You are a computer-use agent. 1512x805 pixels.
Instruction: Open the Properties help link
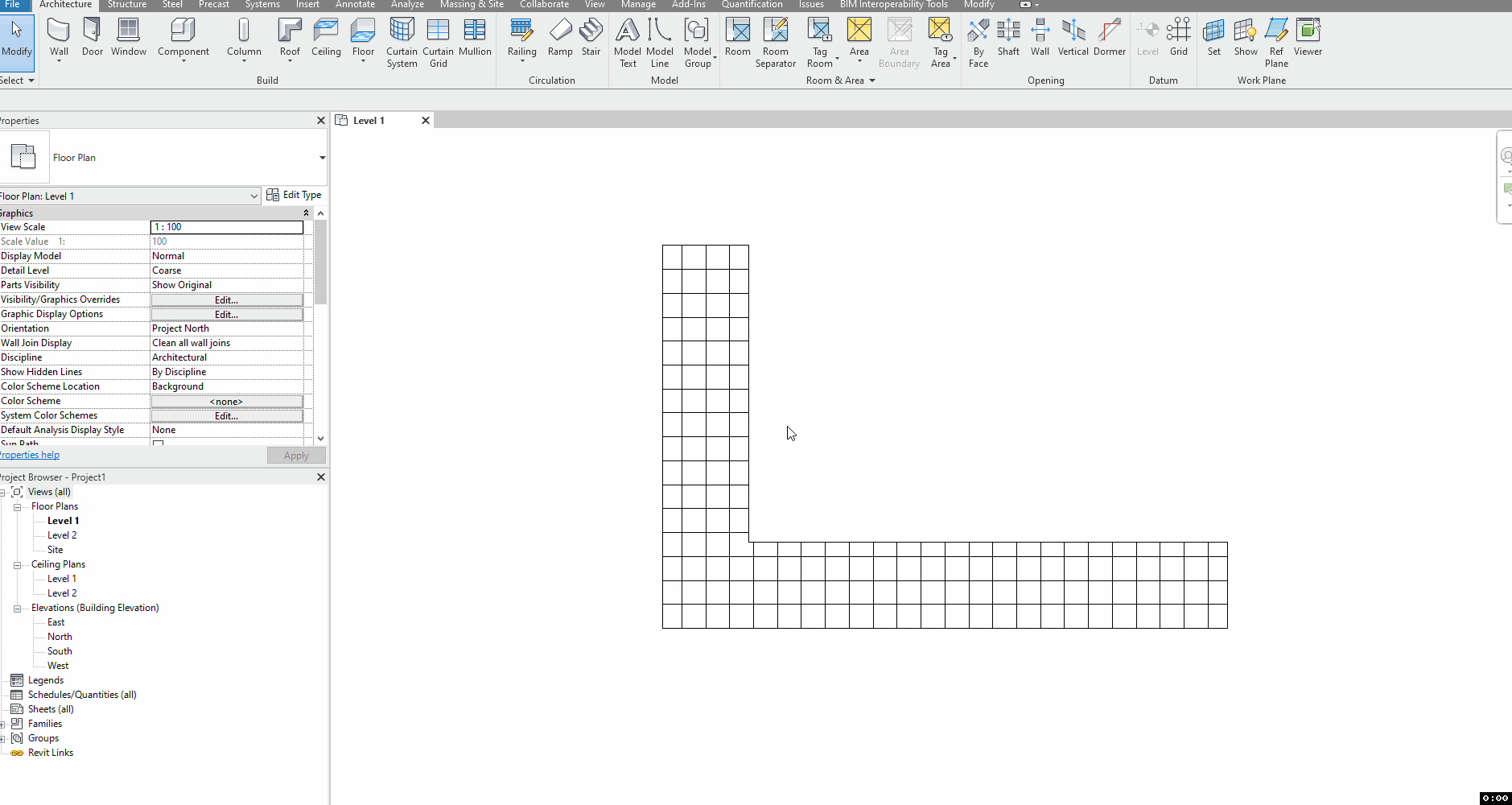[x=29, y=454]
